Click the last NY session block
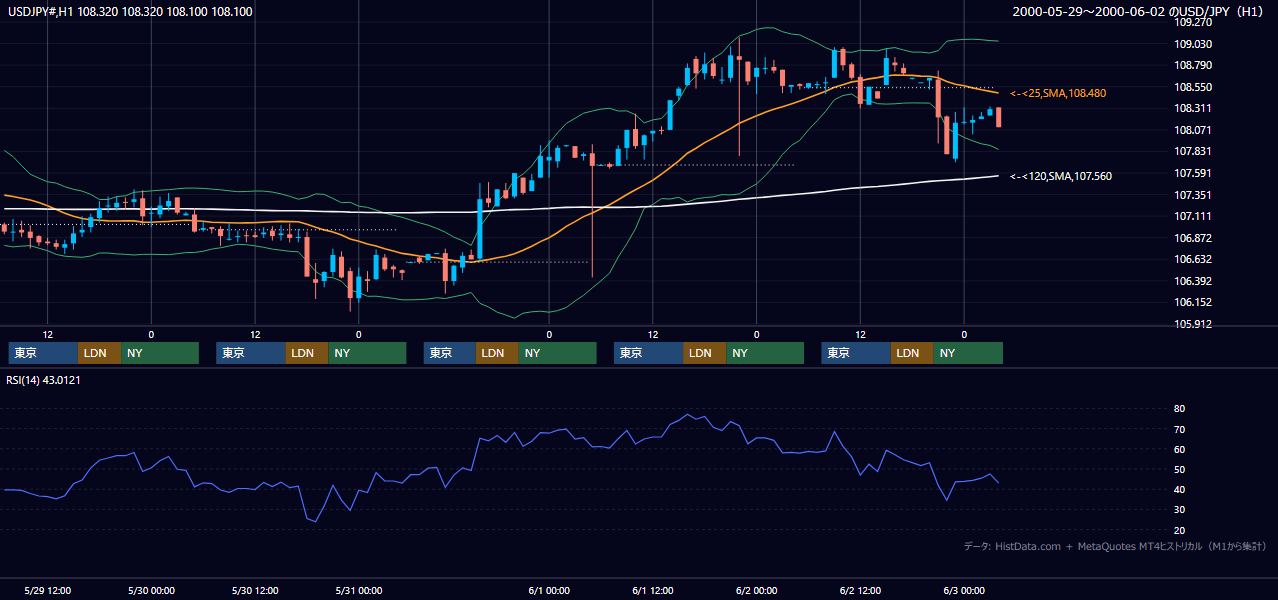This screenshot has width=1278, height=600. 968,353
